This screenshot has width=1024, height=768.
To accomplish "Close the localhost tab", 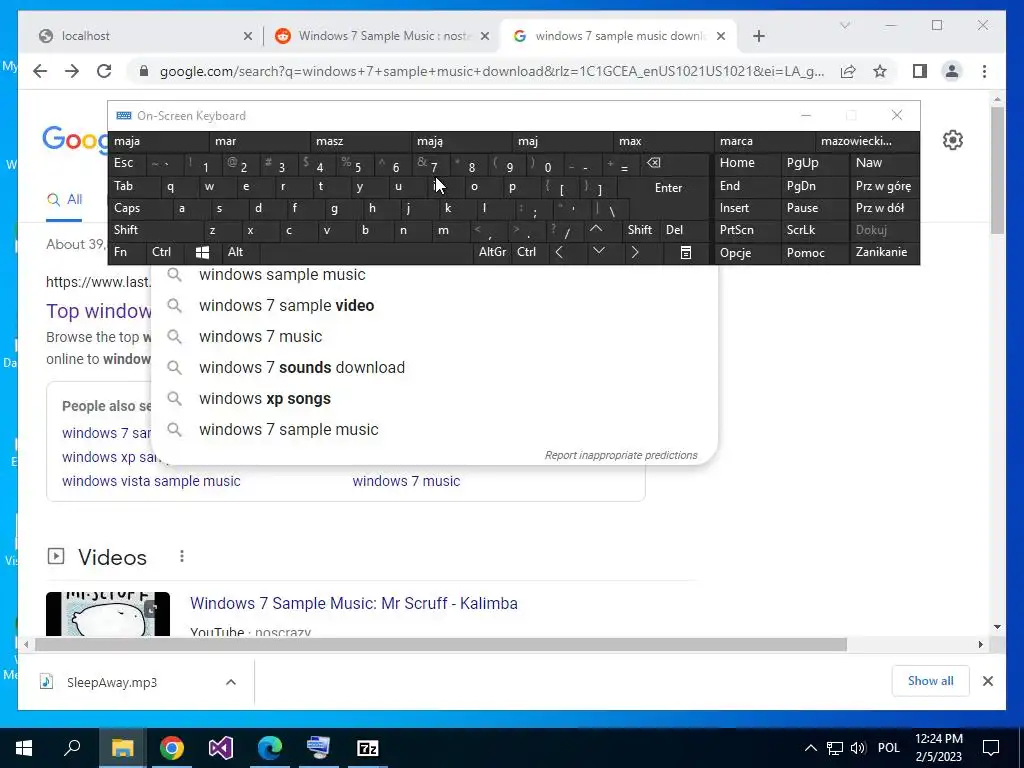I will click(x=248, y=36).
